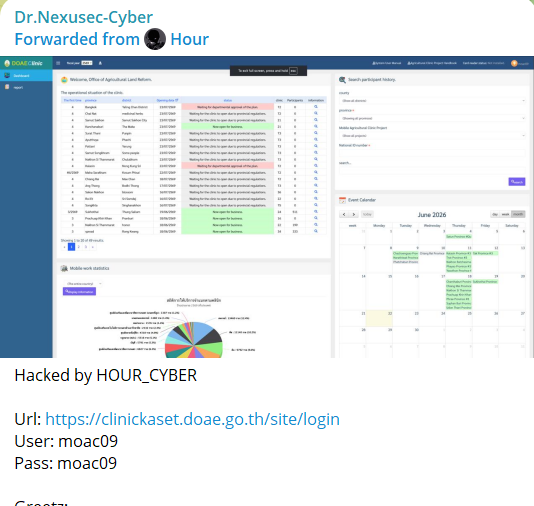Open the Dr.Nexusec-Cyber sender name
Screen dimensions: 534x506
[83, 17]
